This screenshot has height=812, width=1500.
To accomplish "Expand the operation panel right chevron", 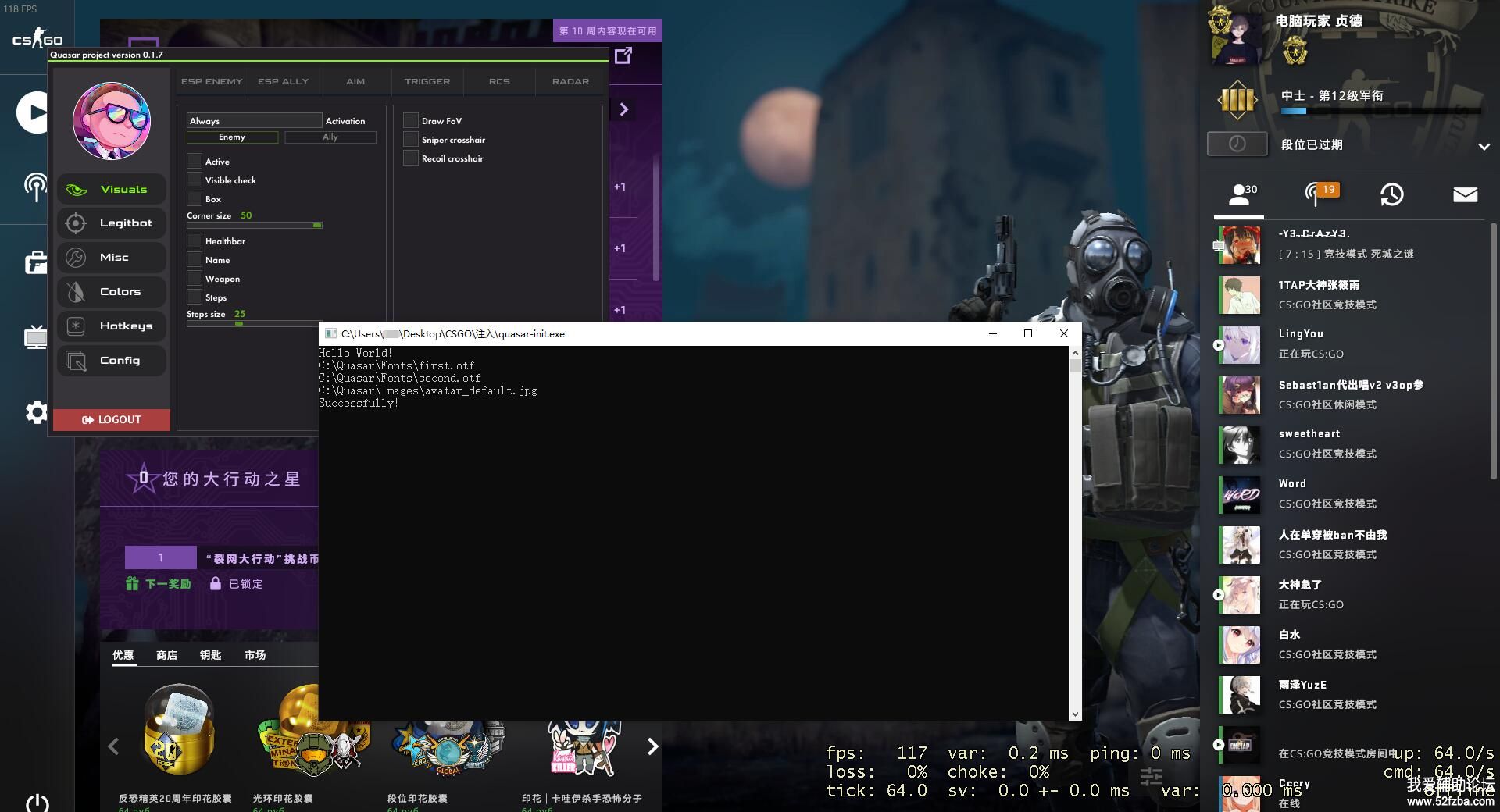I will tap(623, 109).
